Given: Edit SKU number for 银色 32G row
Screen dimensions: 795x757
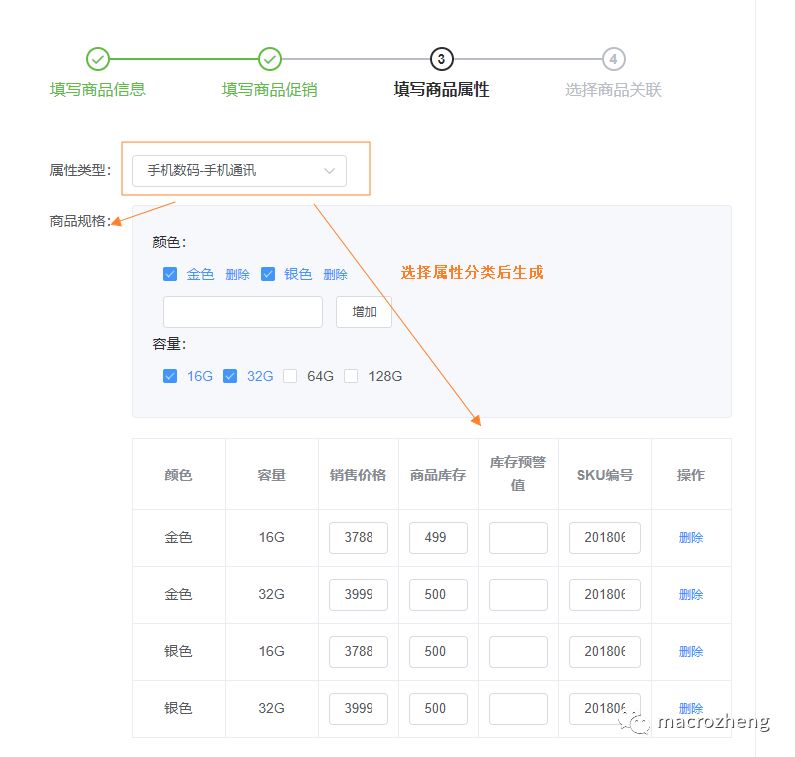Looking at the screenshot, I should point(605,709).
